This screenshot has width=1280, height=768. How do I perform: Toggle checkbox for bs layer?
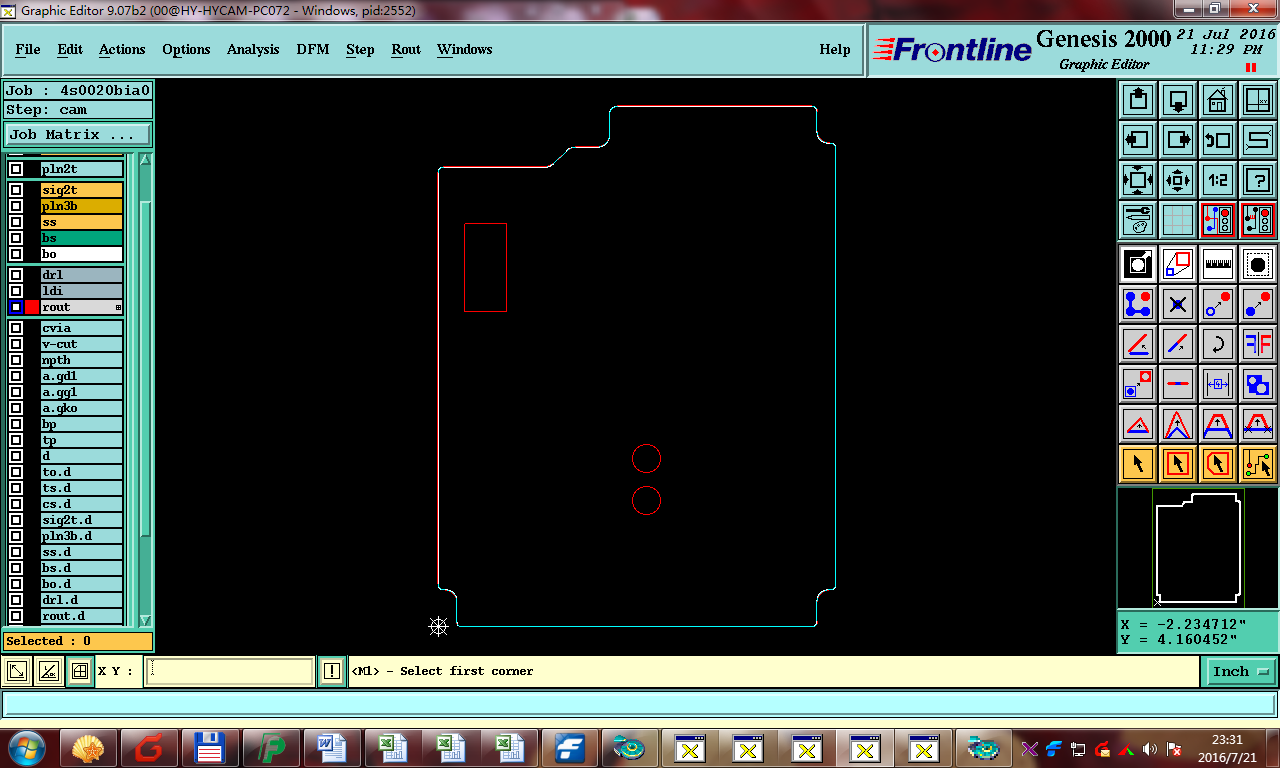pos(16,238)
